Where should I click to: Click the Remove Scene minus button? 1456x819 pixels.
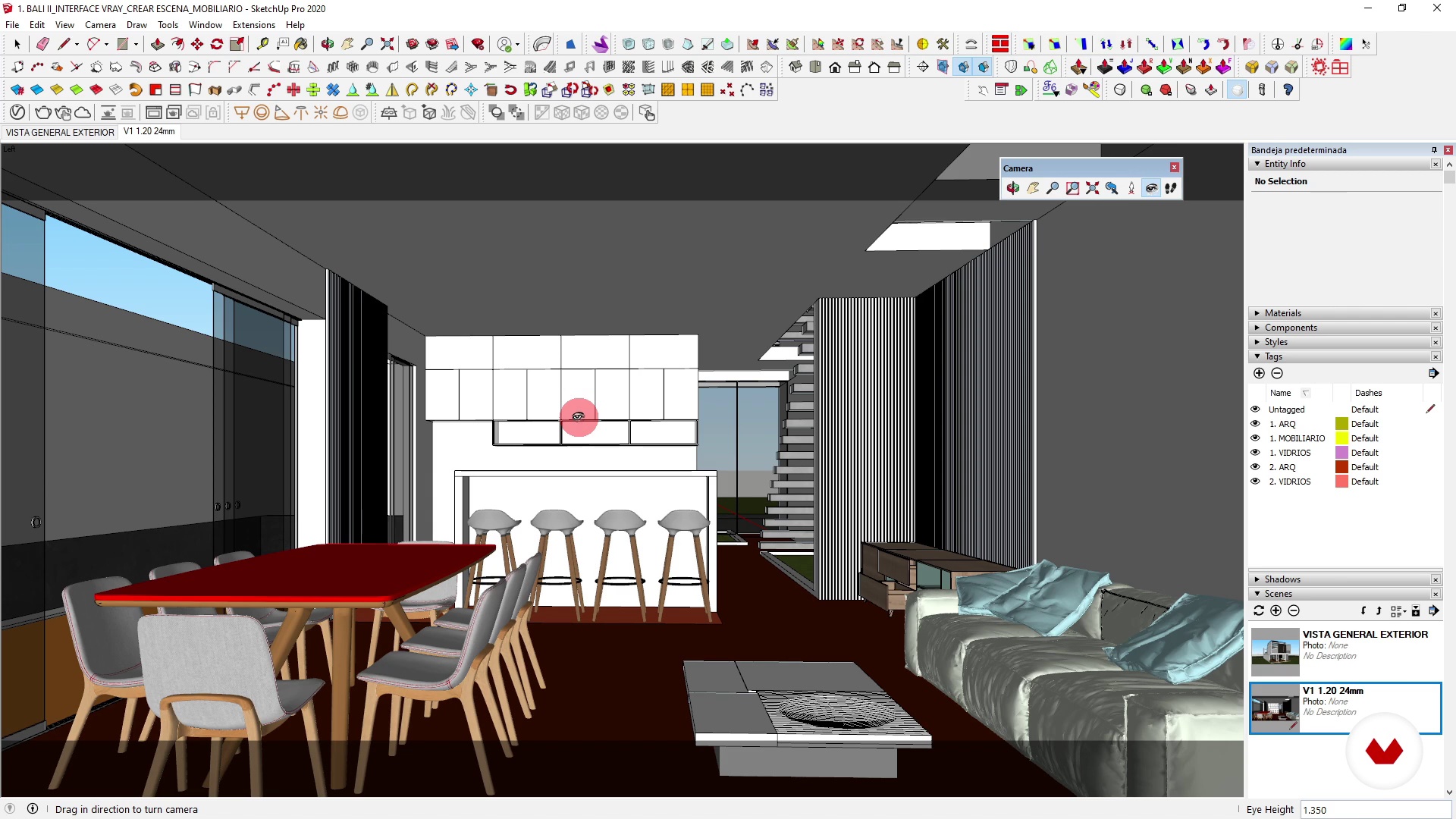(1294, 610)
